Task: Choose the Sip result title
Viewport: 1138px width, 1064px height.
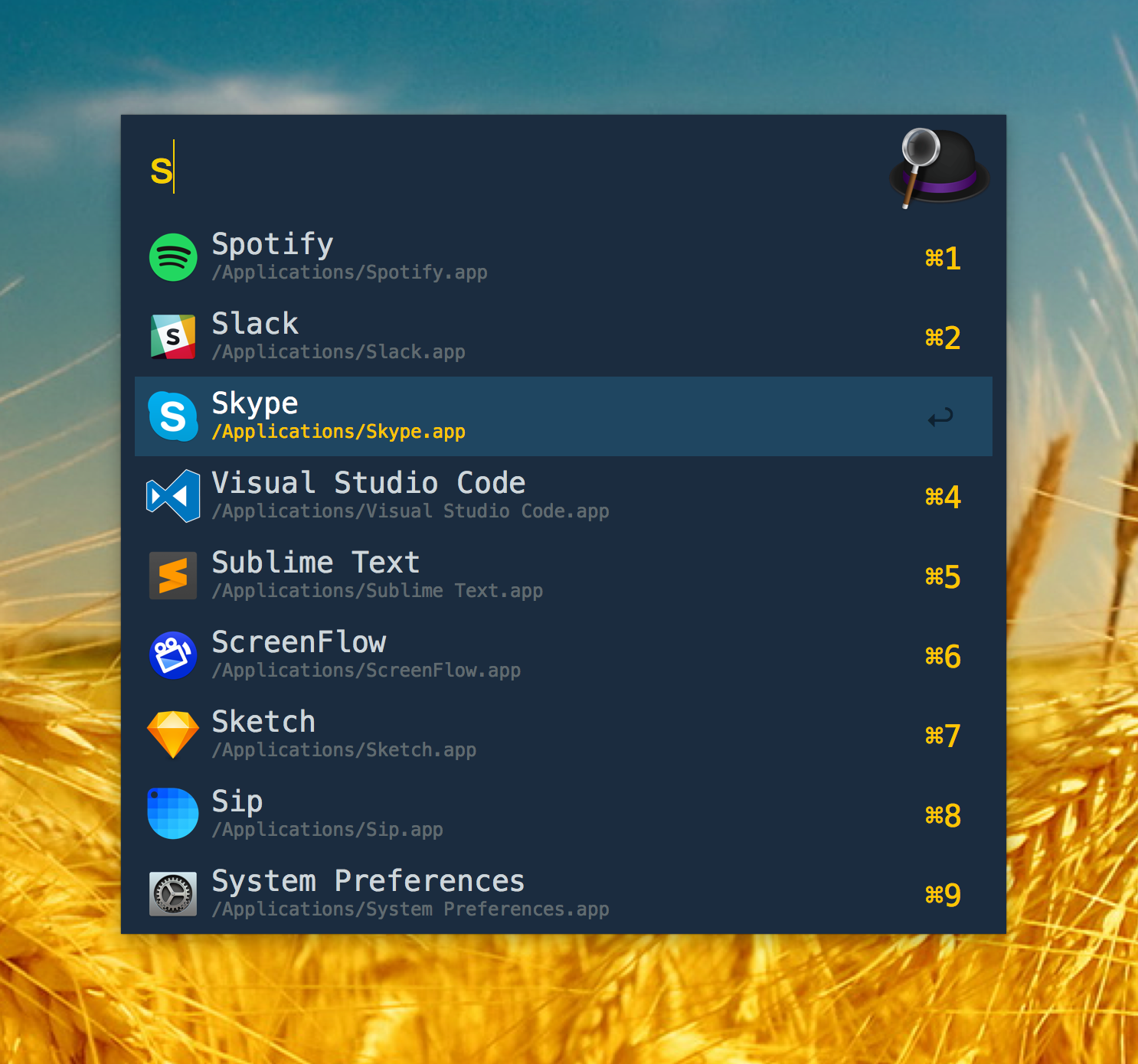Action: [x=237, y=801]
